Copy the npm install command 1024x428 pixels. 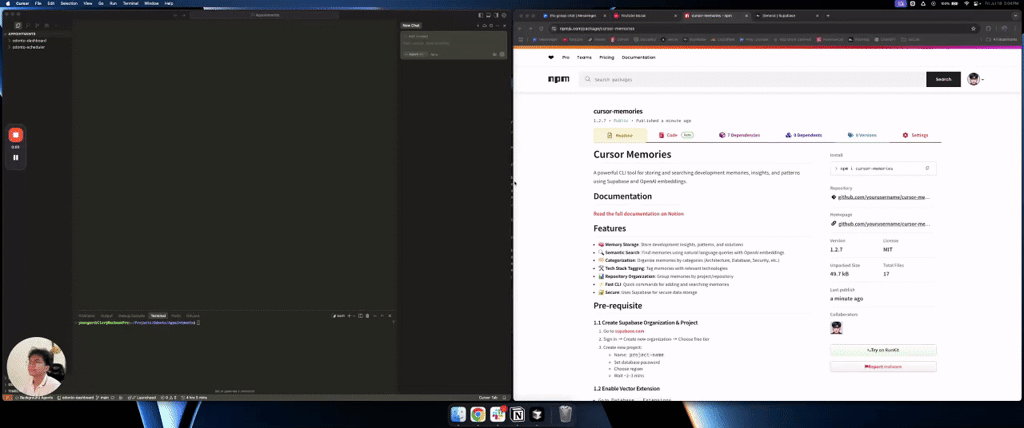(x=927, y=168)
